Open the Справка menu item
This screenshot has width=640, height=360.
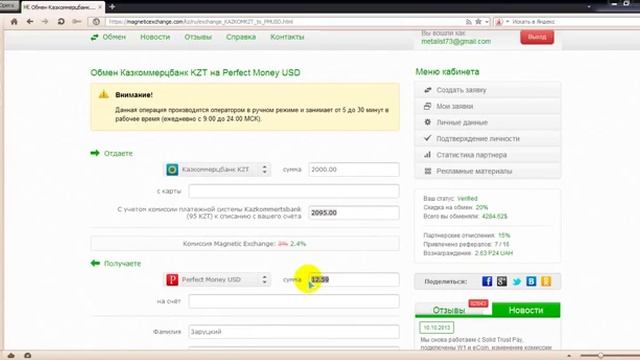point(241,37)
